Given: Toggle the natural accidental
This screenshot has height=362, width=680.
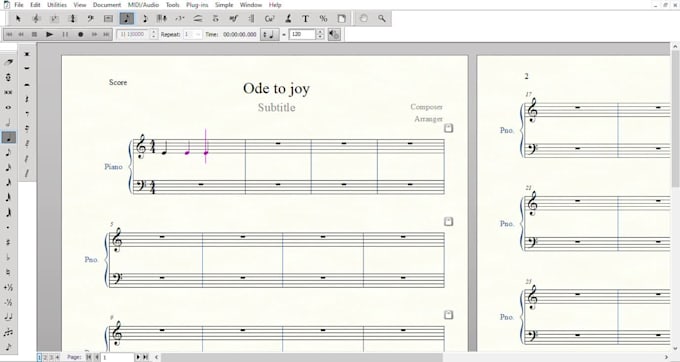Looking at the screenshot, I should click(8, 273).
